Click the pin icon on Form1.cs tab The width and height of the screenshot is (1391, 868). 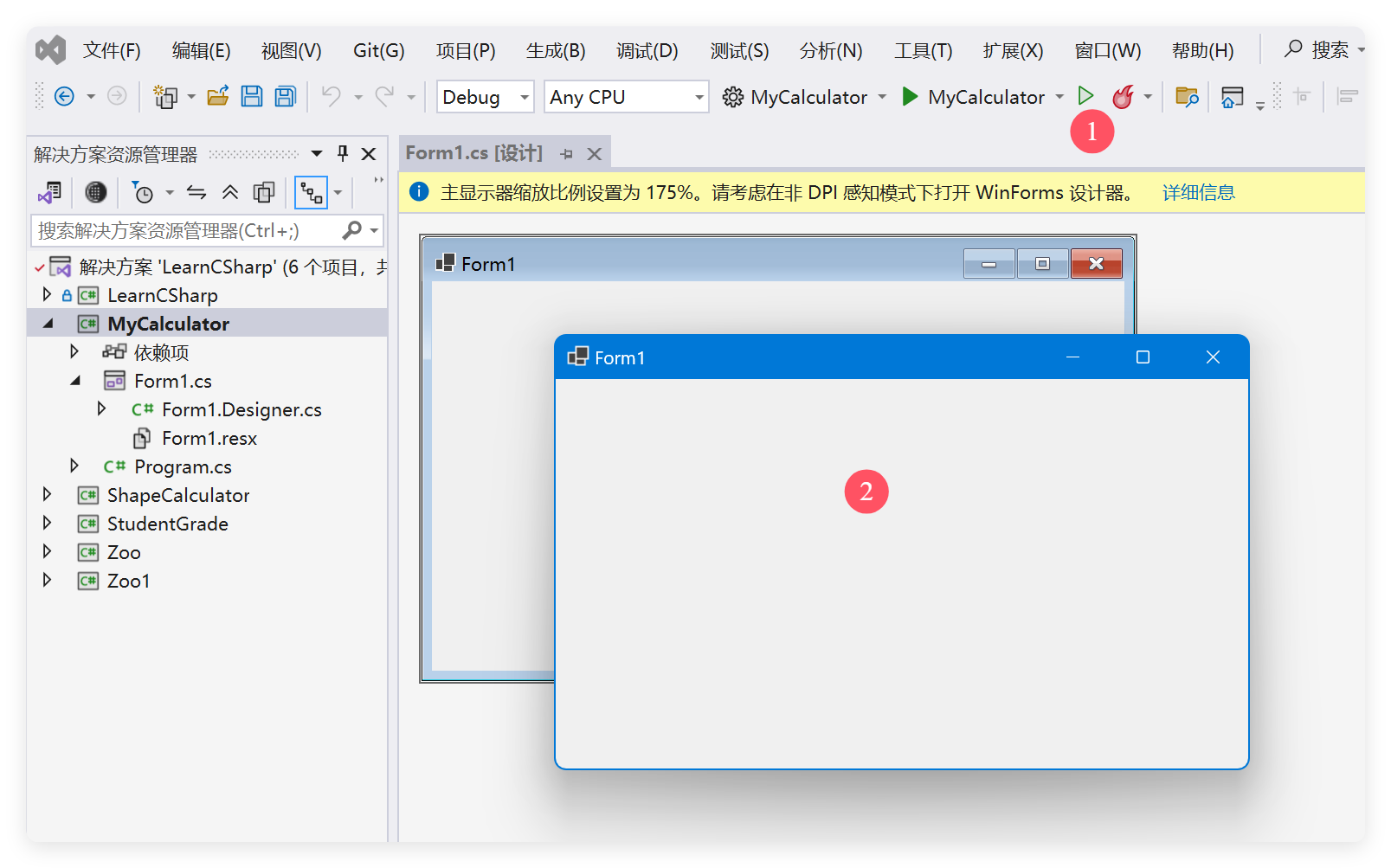tap(567, 154)
